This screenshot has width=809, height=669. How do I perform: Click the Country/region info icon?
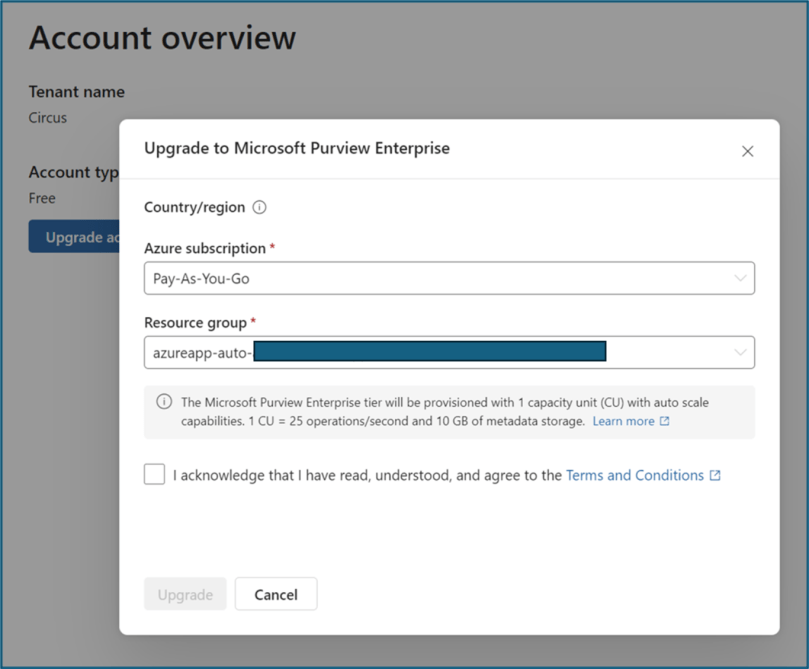(x=259, y=207)
